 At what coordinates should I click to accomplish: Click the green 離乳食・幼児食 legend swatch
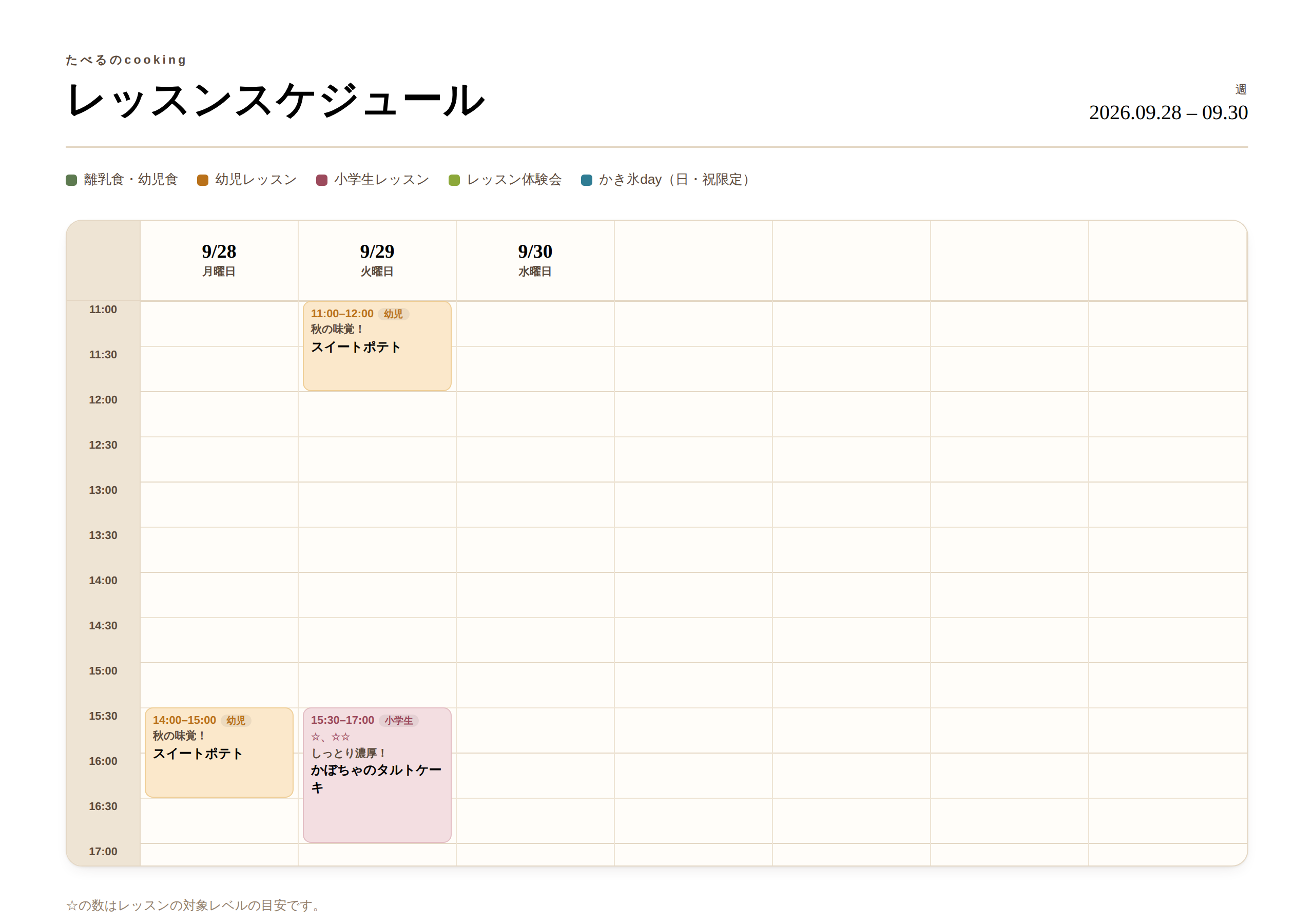coord(71,180)
